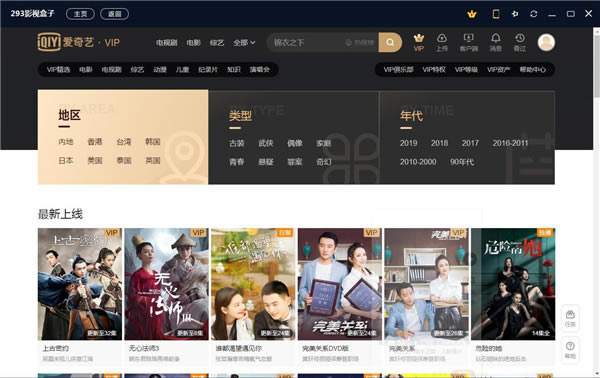Click the 返回 button
Image resolution: width=600 pixels, height=378 pixels.
[114, 14]
